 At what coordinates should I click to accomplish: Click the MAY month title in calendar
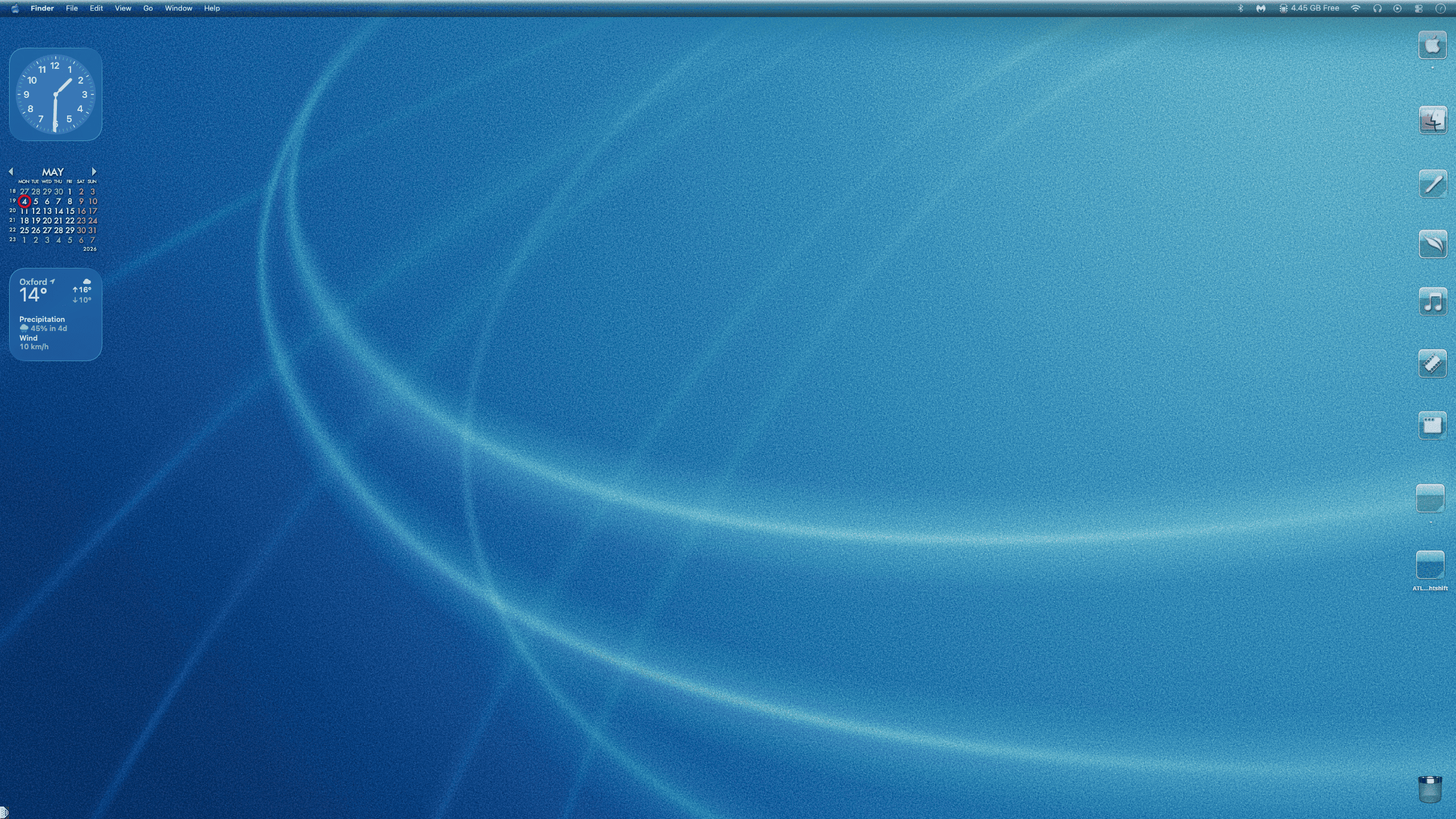click(x=53, y=172)
